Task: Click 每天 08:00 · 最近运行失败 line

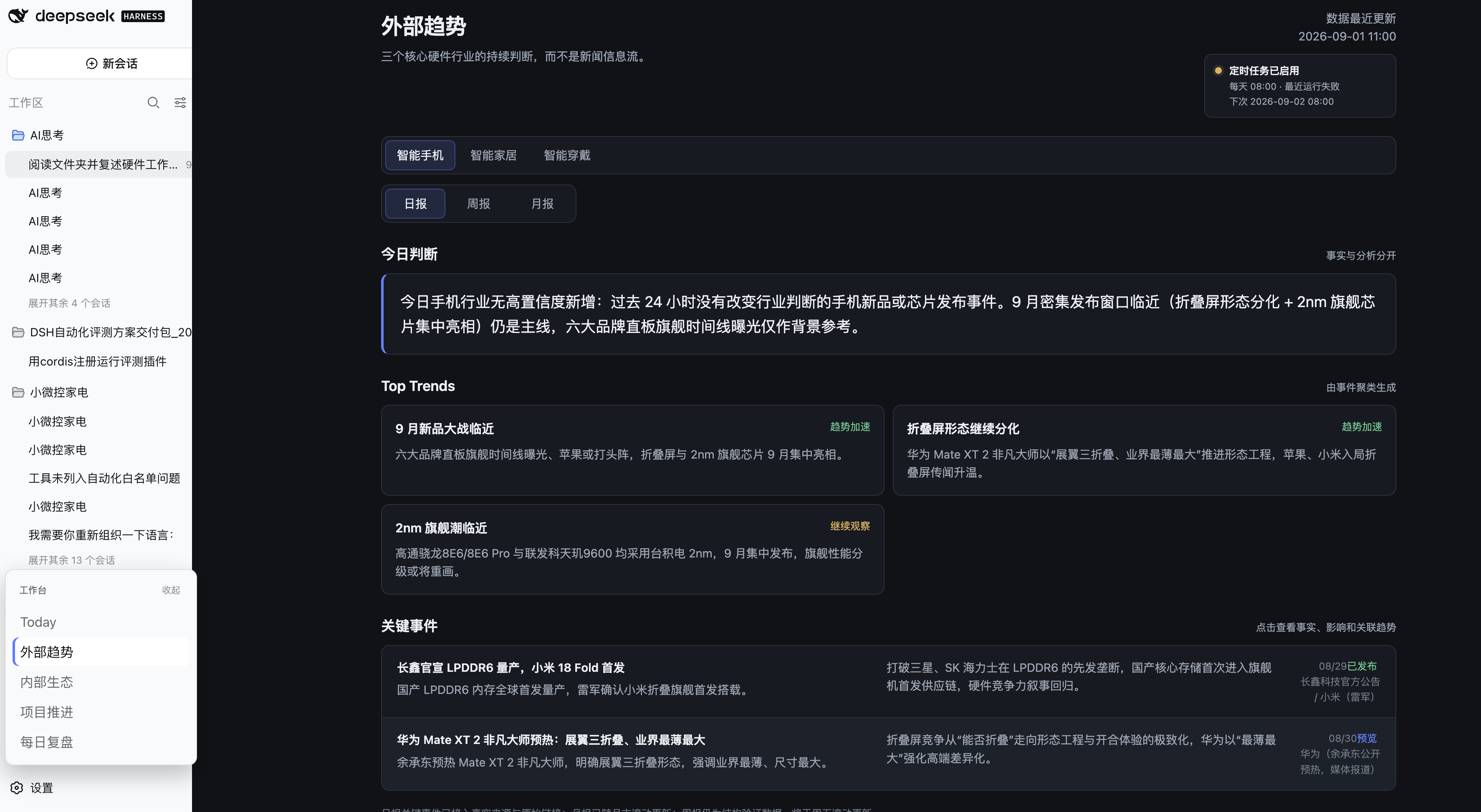Action: pos(1284,86)
